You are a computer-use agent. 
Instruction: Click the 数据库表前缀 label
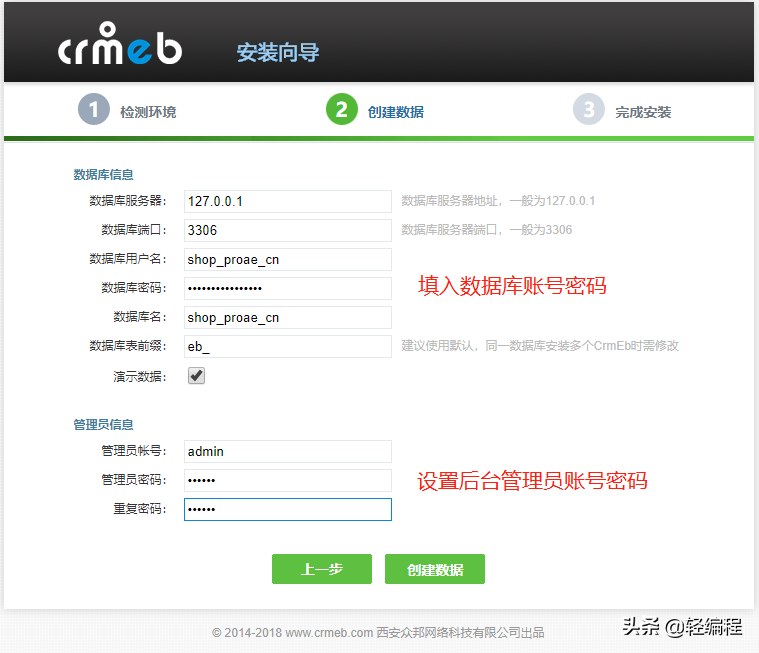click(128, 346)
